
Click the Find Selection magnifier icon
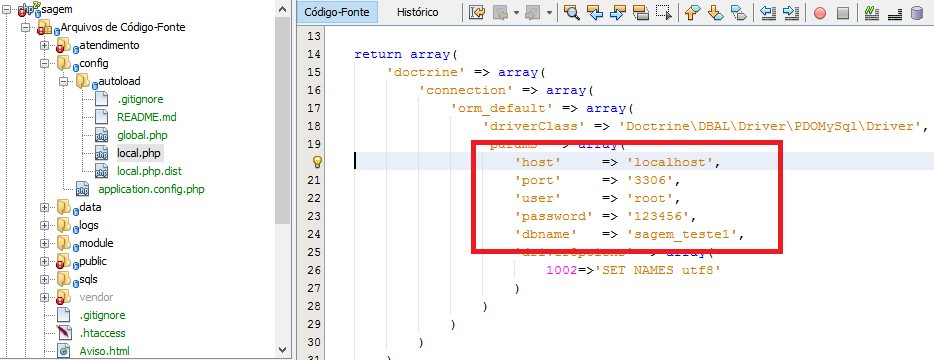pyautogui.click(x=572, y=13)
